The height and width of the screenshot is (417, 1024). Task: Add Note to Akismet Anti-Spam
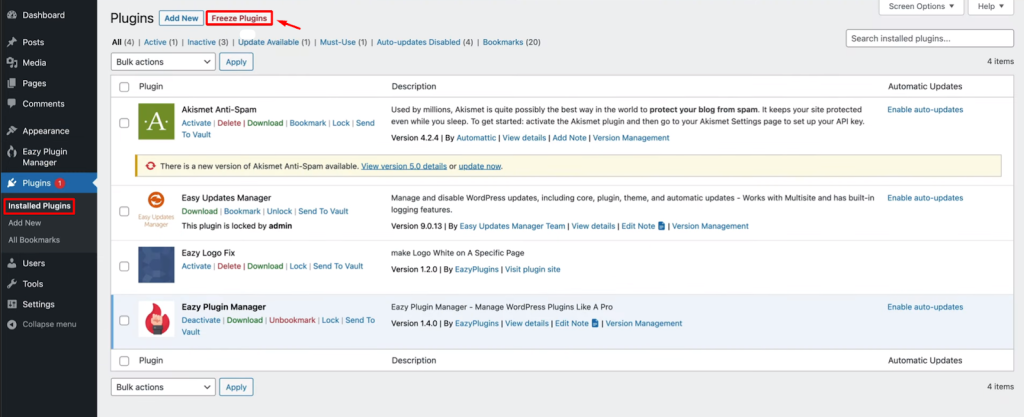click(x=570, y=138)
